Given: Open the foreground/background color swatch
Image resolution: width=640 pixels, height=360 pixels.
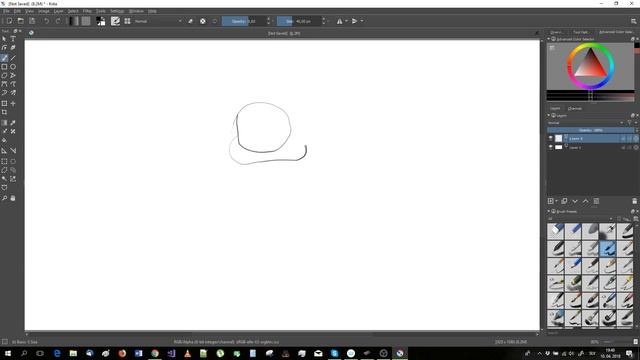Looking at the screenshot, I should coord(100,21).
